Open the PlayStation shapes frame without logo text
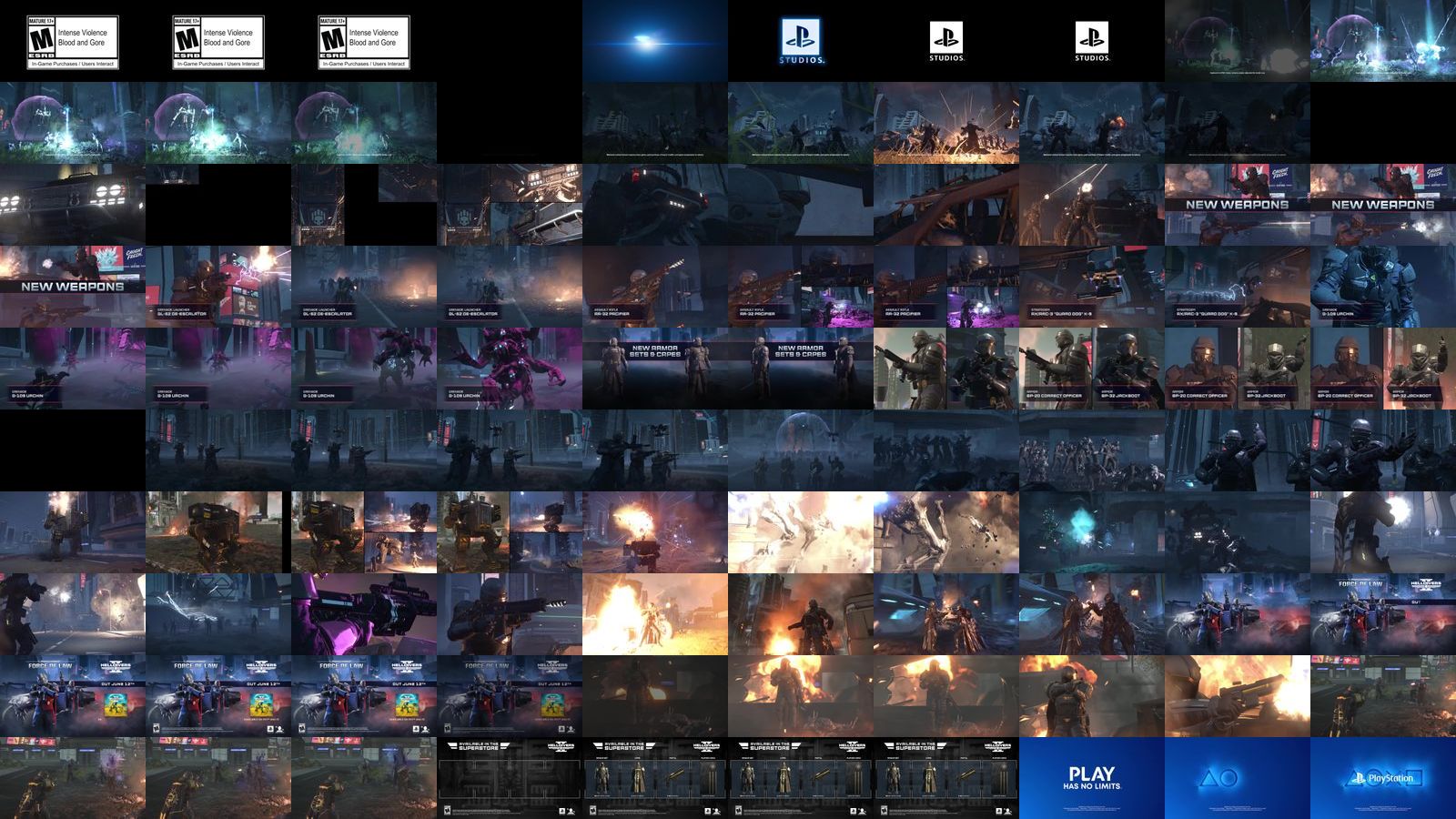Screen dimensions: 1456x819 [x=1238, y=778]
